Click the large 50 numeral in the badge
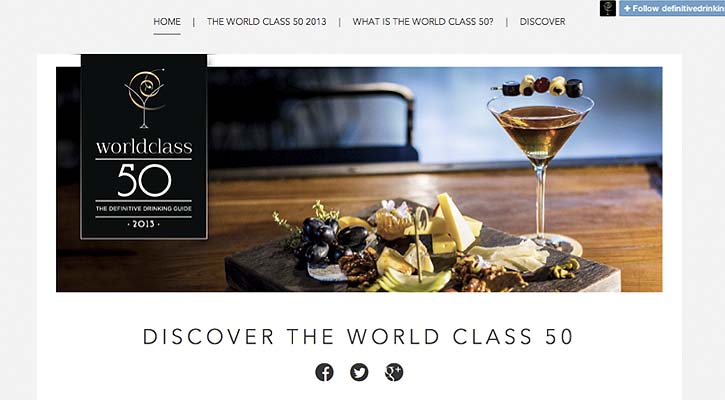Viewport: 725px width, 400px height. (x=144, y=180)
